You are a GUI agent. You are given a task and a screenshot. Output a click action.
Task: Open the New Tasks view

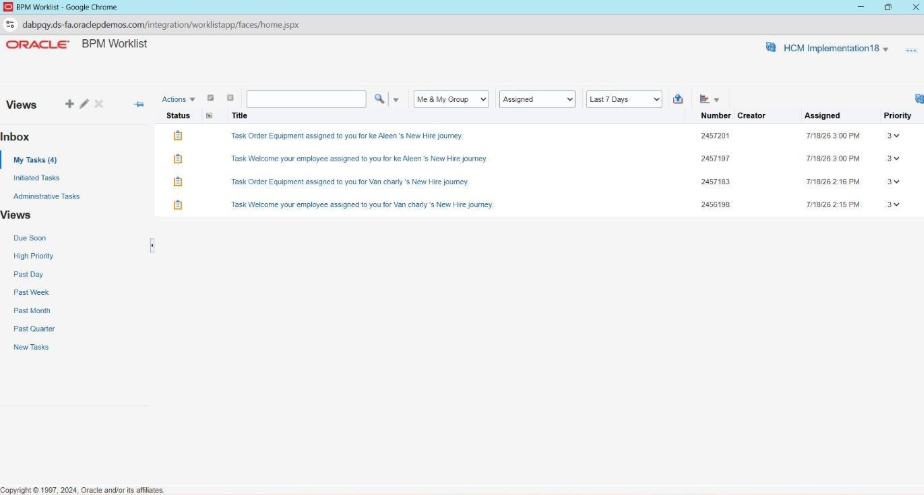click(x=31, y=347)
